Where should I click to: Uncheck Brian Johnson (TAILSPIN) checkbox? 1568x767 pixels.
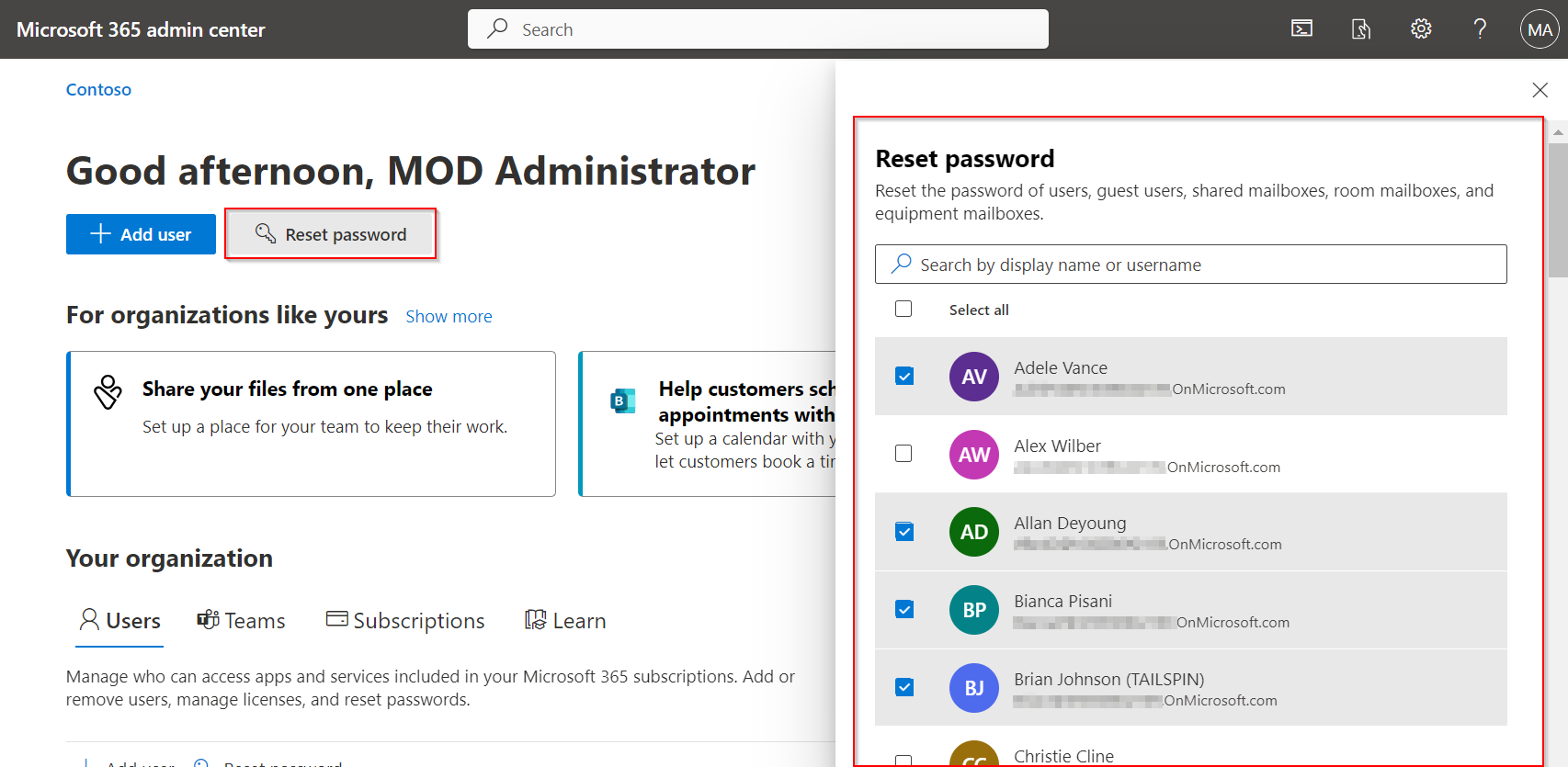tap(904, 687)
